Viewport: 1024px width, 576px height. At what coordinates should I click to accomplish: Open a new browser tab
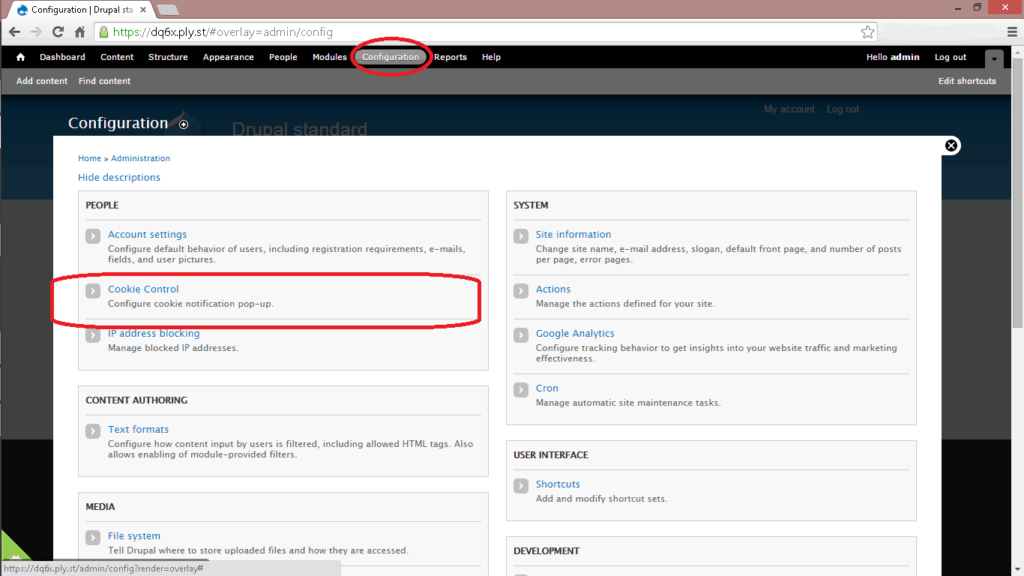pos(168,10)
